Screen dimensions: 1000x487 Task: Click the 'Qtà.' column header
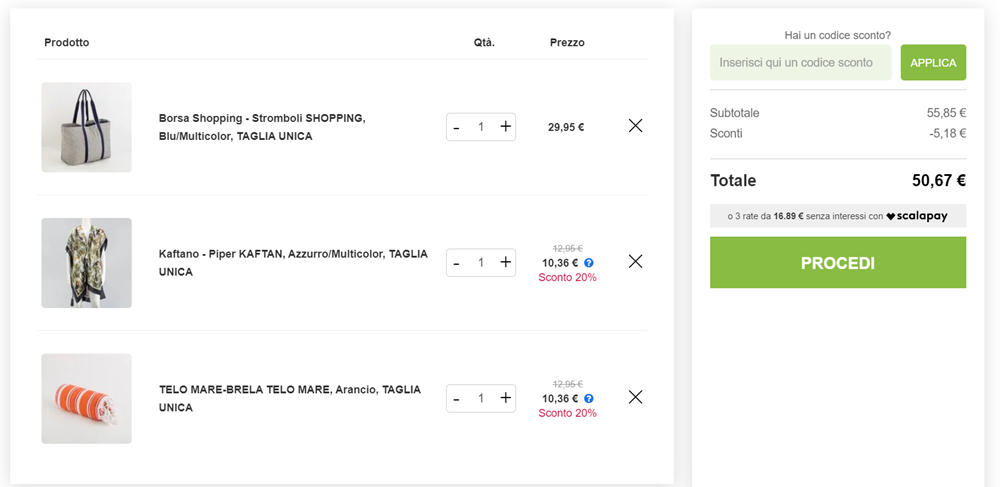[484, 43]
